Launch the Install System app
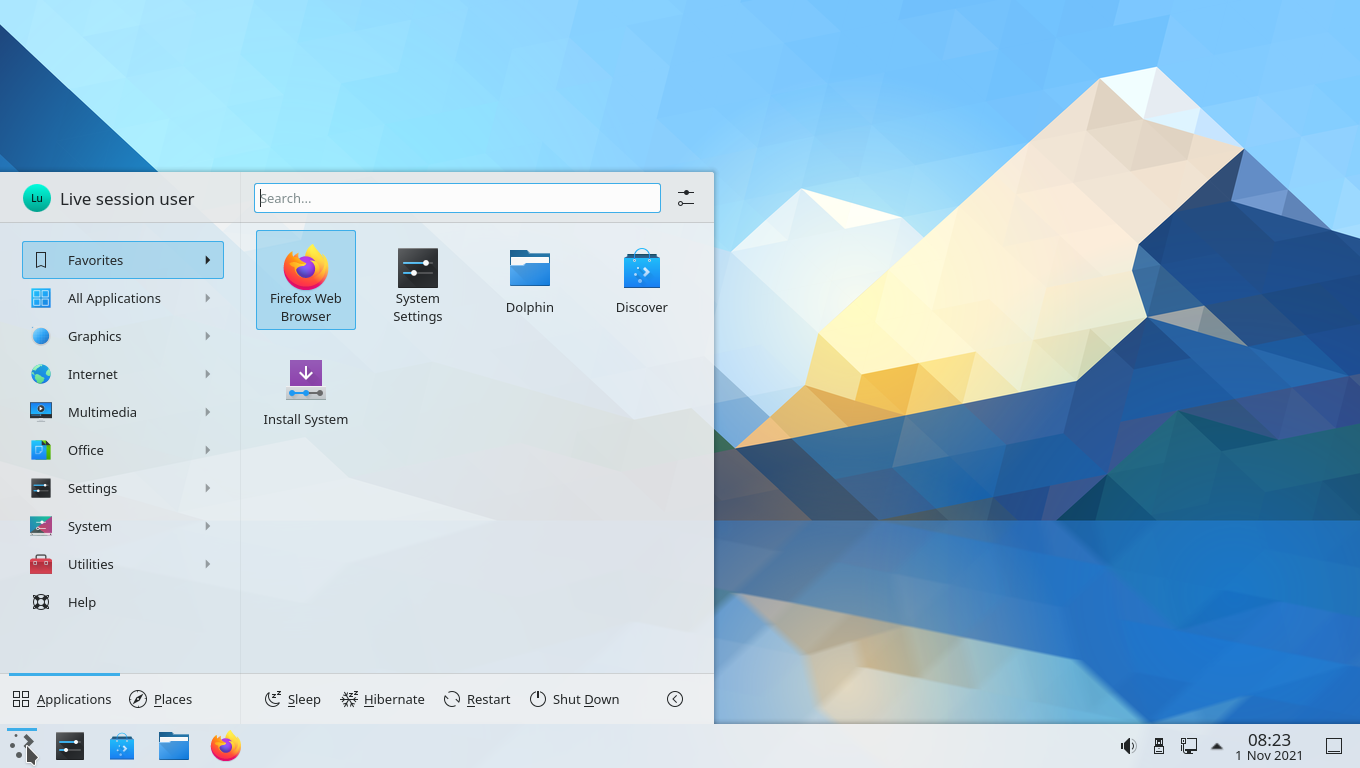The height and width of the screenshot is (768, 1360). [x=306, y=392]
